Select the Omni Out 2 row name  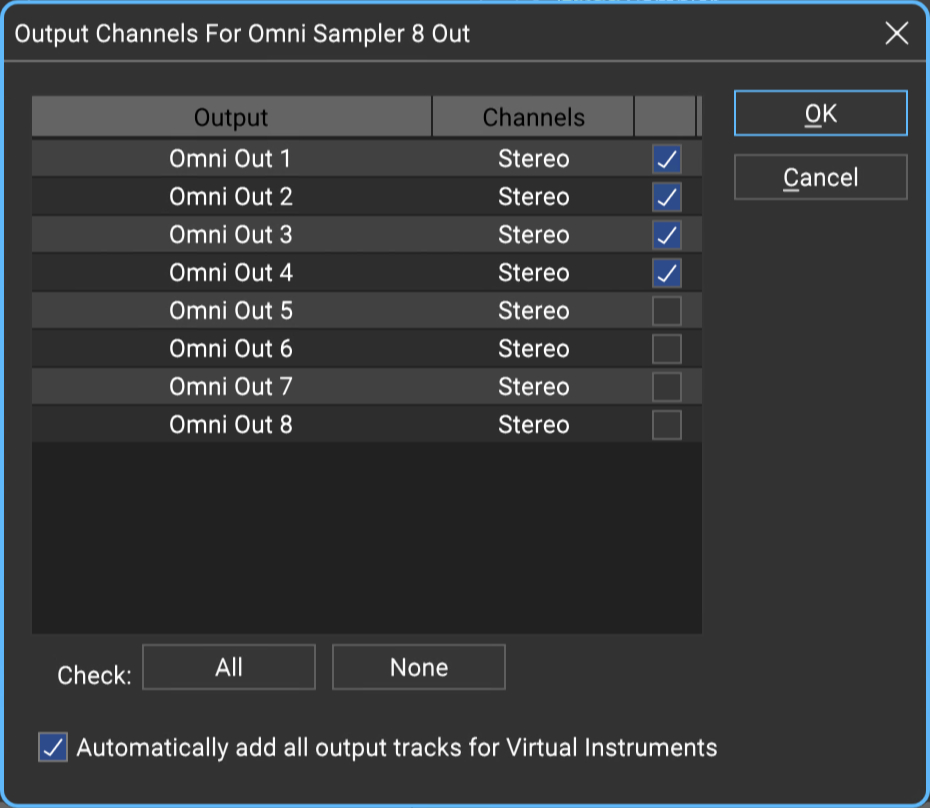[231, 197]
